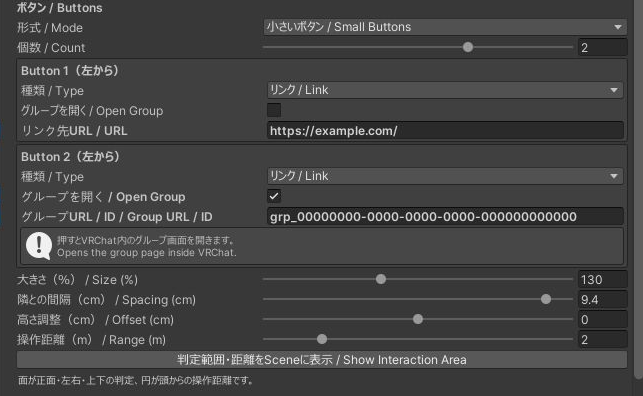This screenshot has height=396, width=643.
Task: Click the Range (m) slider handle
Action: [322, 339]
